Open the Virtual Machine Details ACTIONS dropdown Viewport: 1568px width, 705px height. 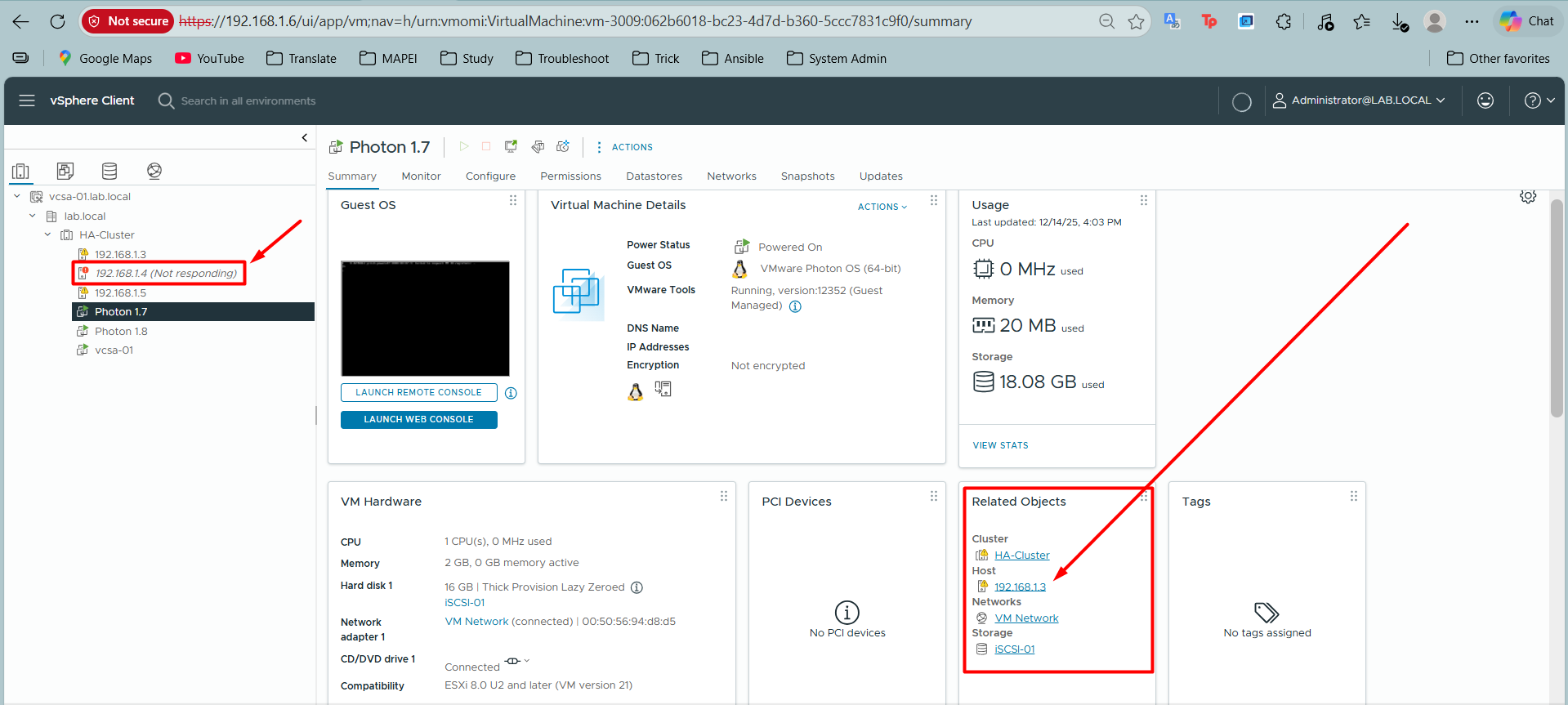882,207
